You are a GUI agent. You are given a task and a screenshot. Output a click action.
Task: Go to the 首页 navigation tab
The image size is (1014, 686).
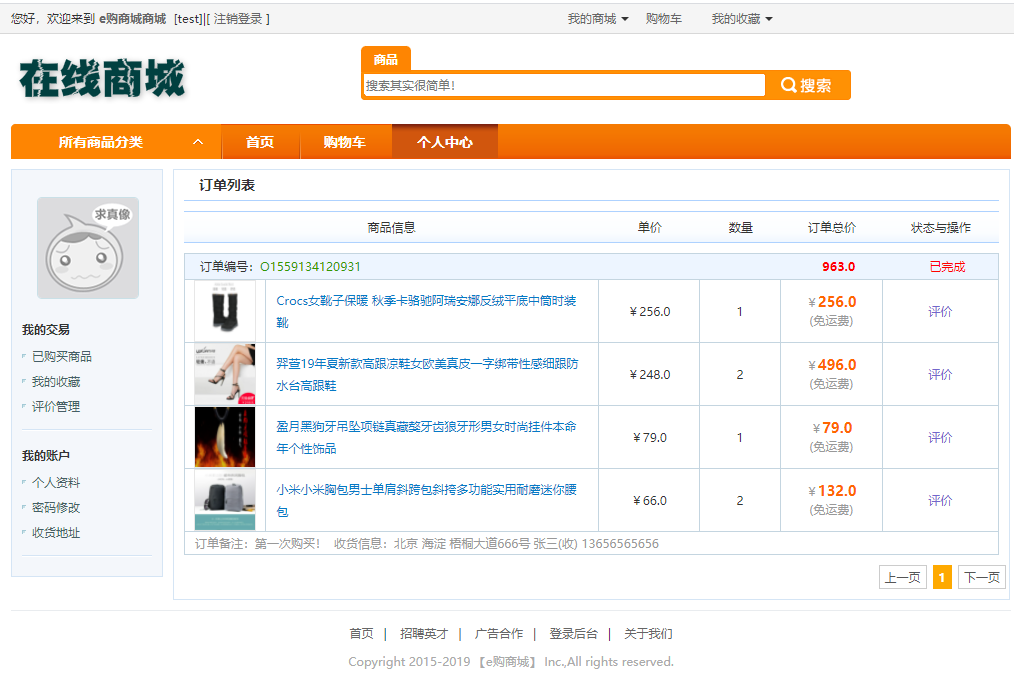tap(260, 142)
